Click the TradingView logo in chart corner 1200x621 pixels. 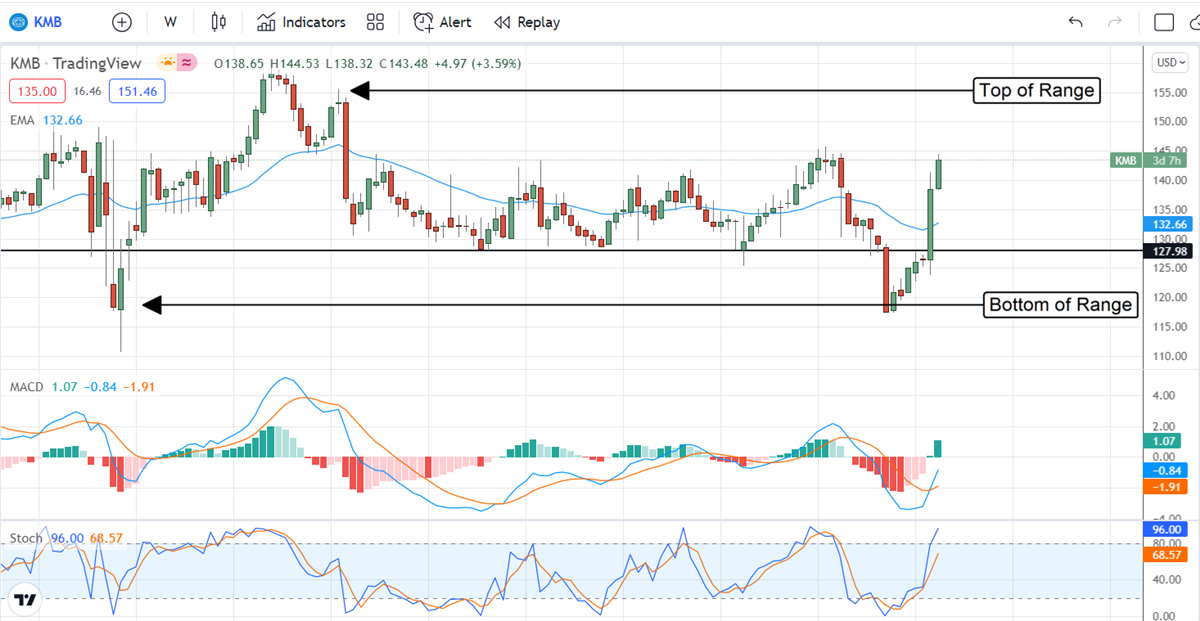[26, 600]
